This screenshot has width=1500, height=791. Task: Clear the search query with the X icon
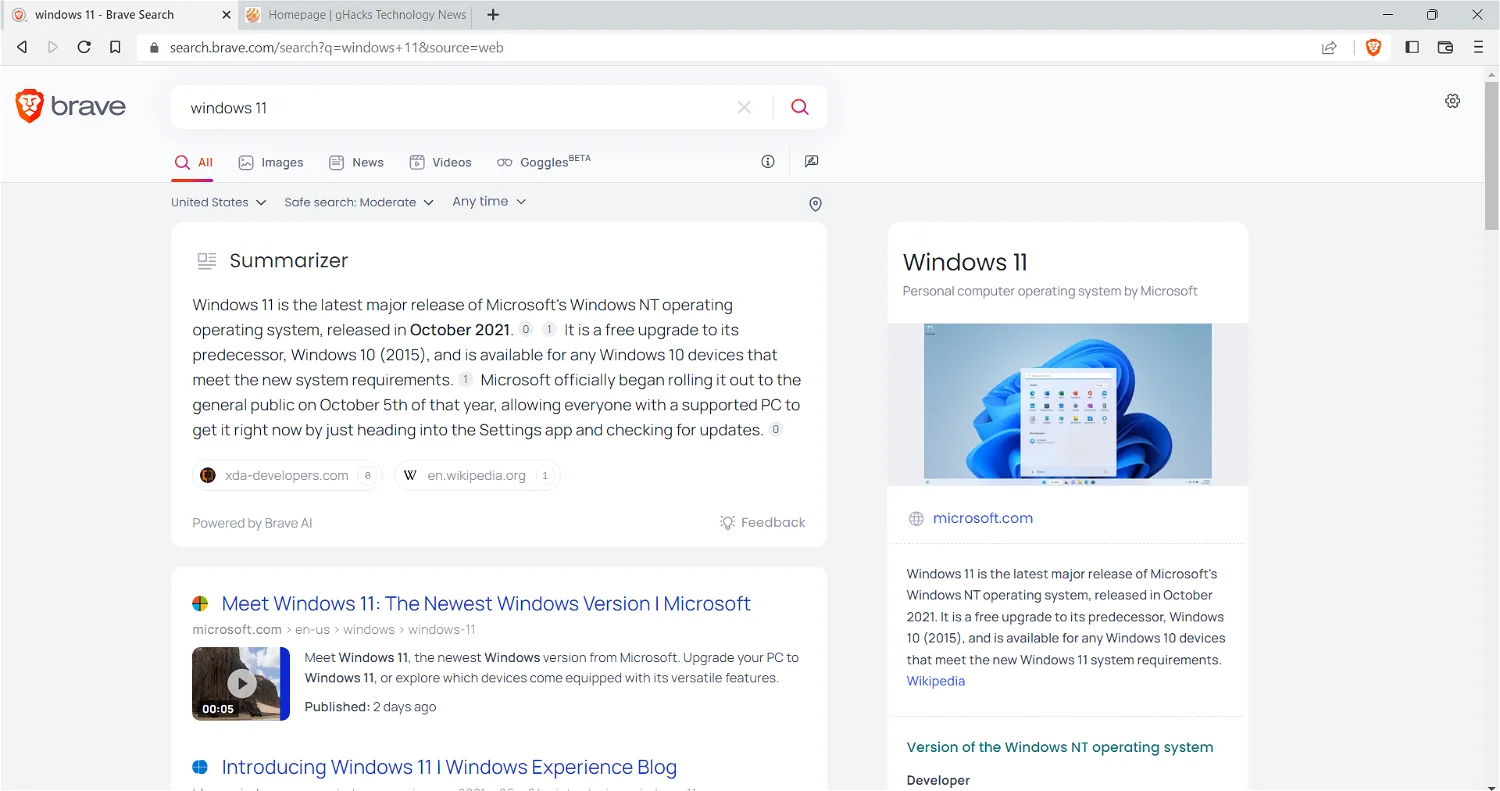tap(744, 107)
